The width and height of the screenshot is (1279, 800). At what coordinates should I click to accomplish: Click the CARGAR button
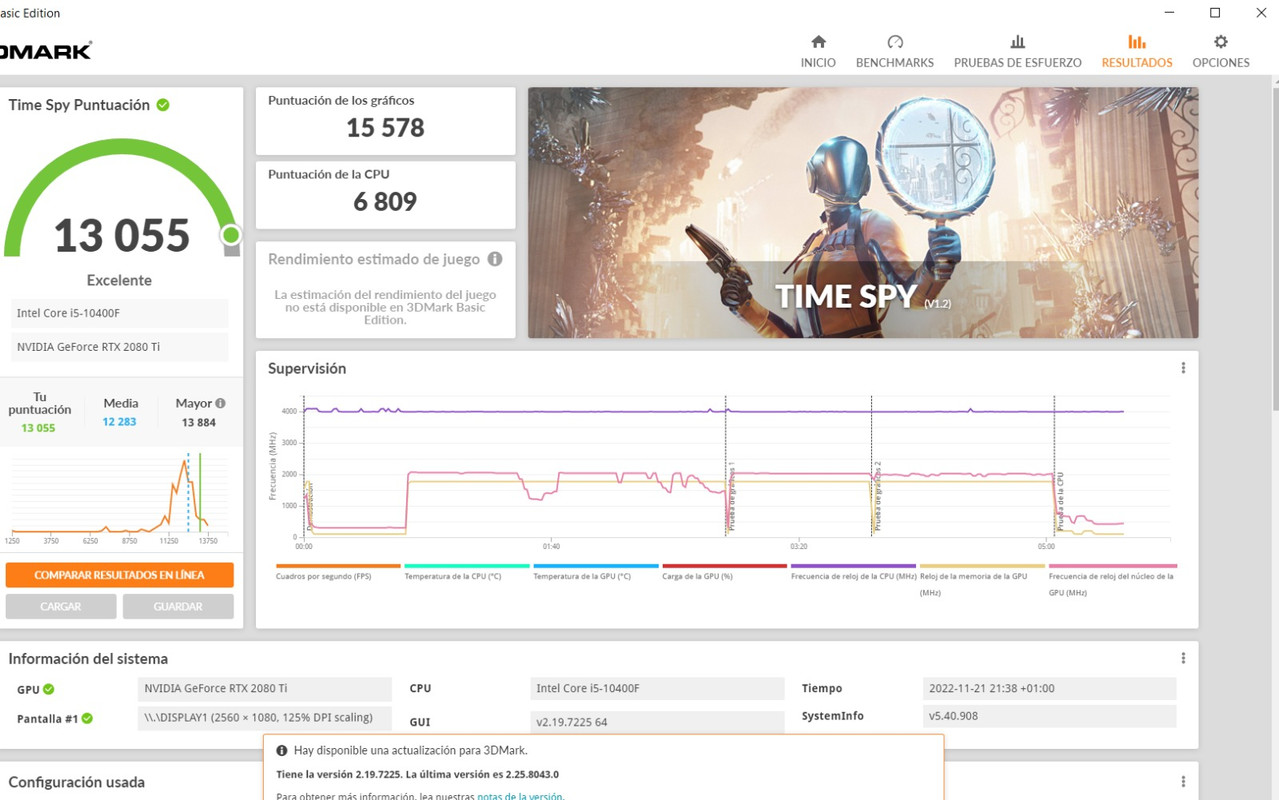61,606
